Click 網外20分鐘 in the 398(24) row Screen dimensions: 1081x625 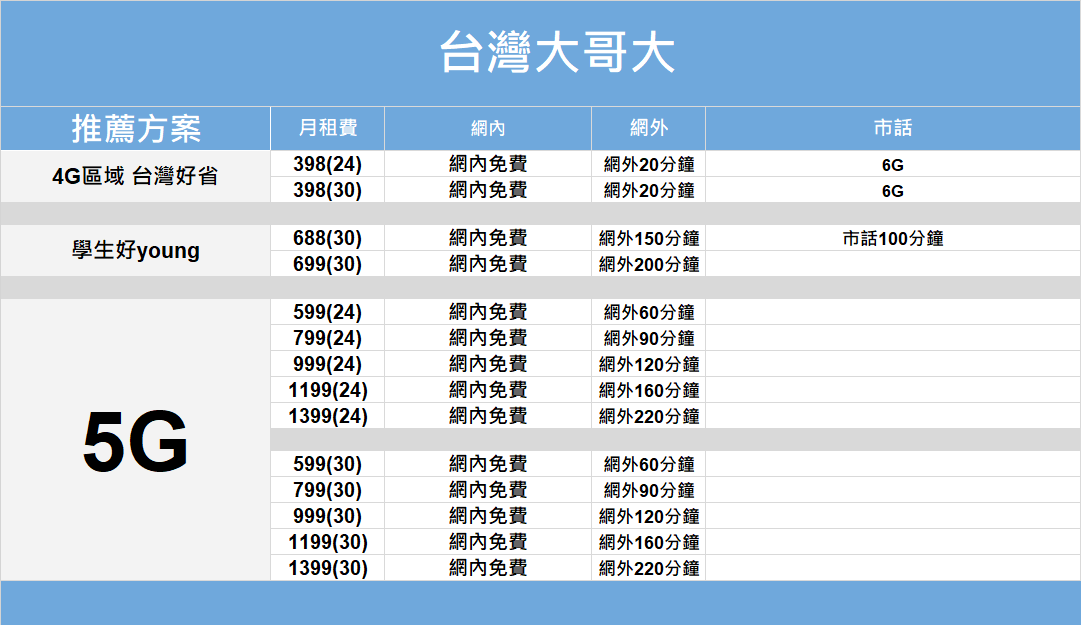point(648,165)
